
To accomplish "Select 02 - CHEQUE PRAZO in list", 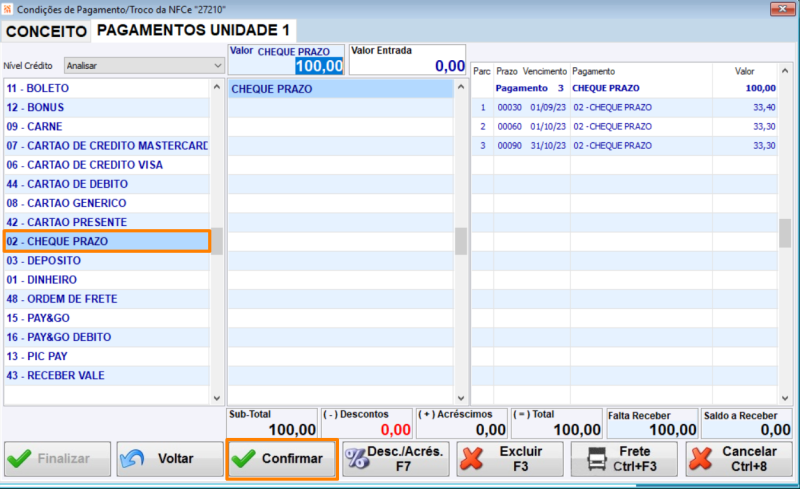I will (107, 241).
